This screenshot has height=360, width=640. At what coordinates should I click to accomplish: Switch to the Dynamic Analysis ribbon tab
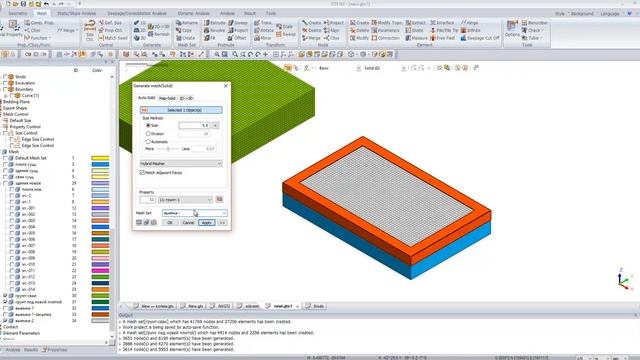pyautogui.click(x=193, y=13)
